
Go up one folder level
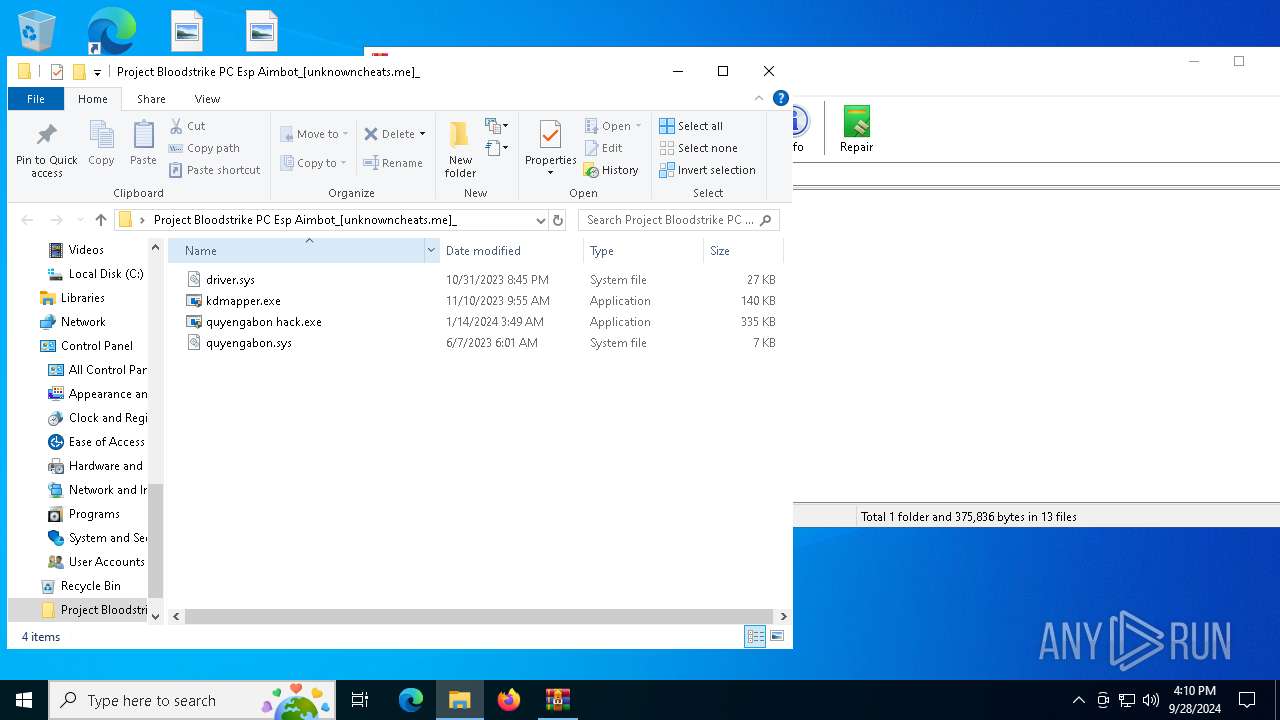100,220
